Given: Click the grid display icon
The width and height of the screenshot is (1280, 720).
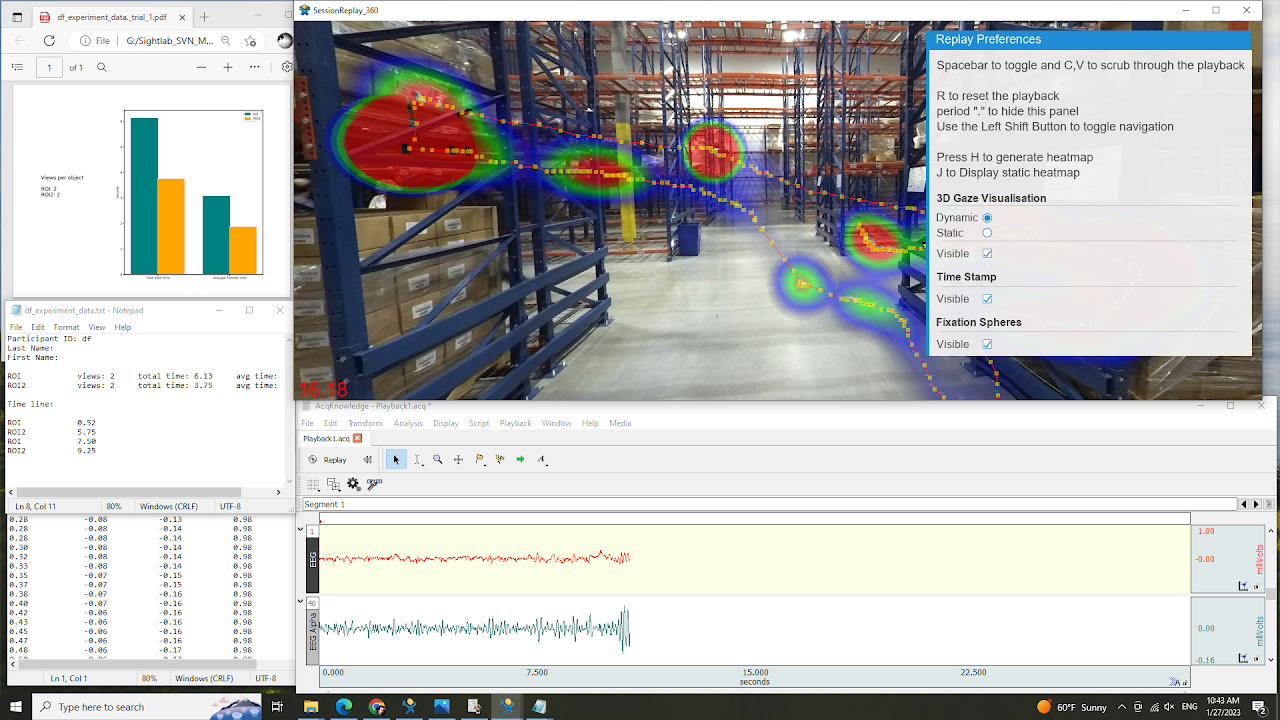Looking at the screenshot, I should point(313,482).
